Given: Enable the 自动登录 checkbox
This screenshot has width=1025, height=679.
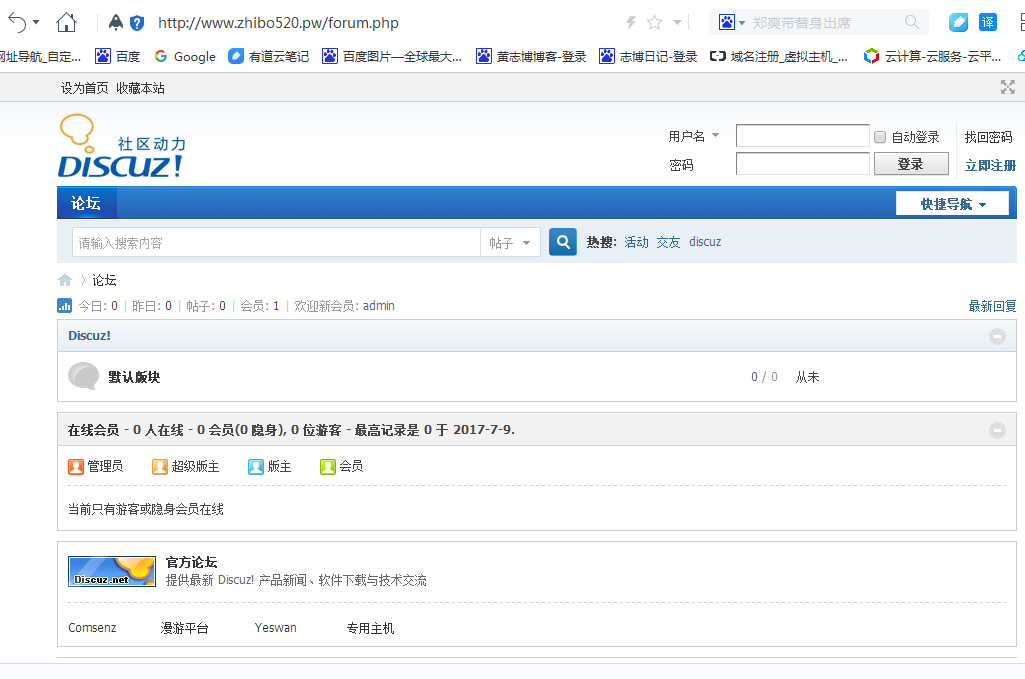Looking at the screenshot, I should [880, 137].
